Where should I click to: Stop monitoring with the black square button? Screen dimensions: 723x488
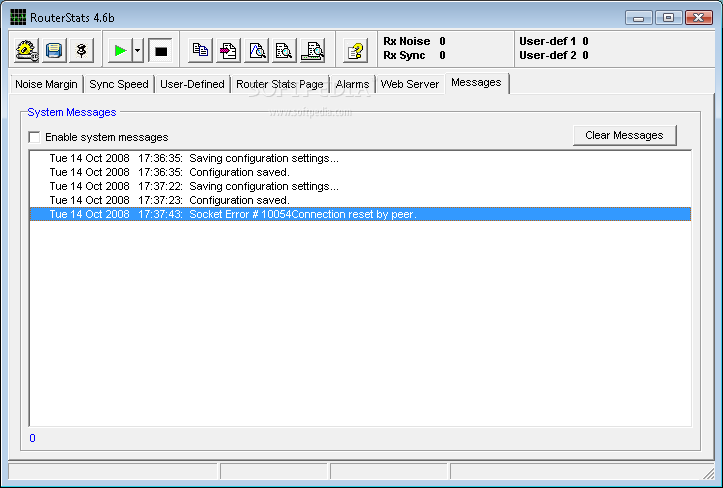point(160,50)
